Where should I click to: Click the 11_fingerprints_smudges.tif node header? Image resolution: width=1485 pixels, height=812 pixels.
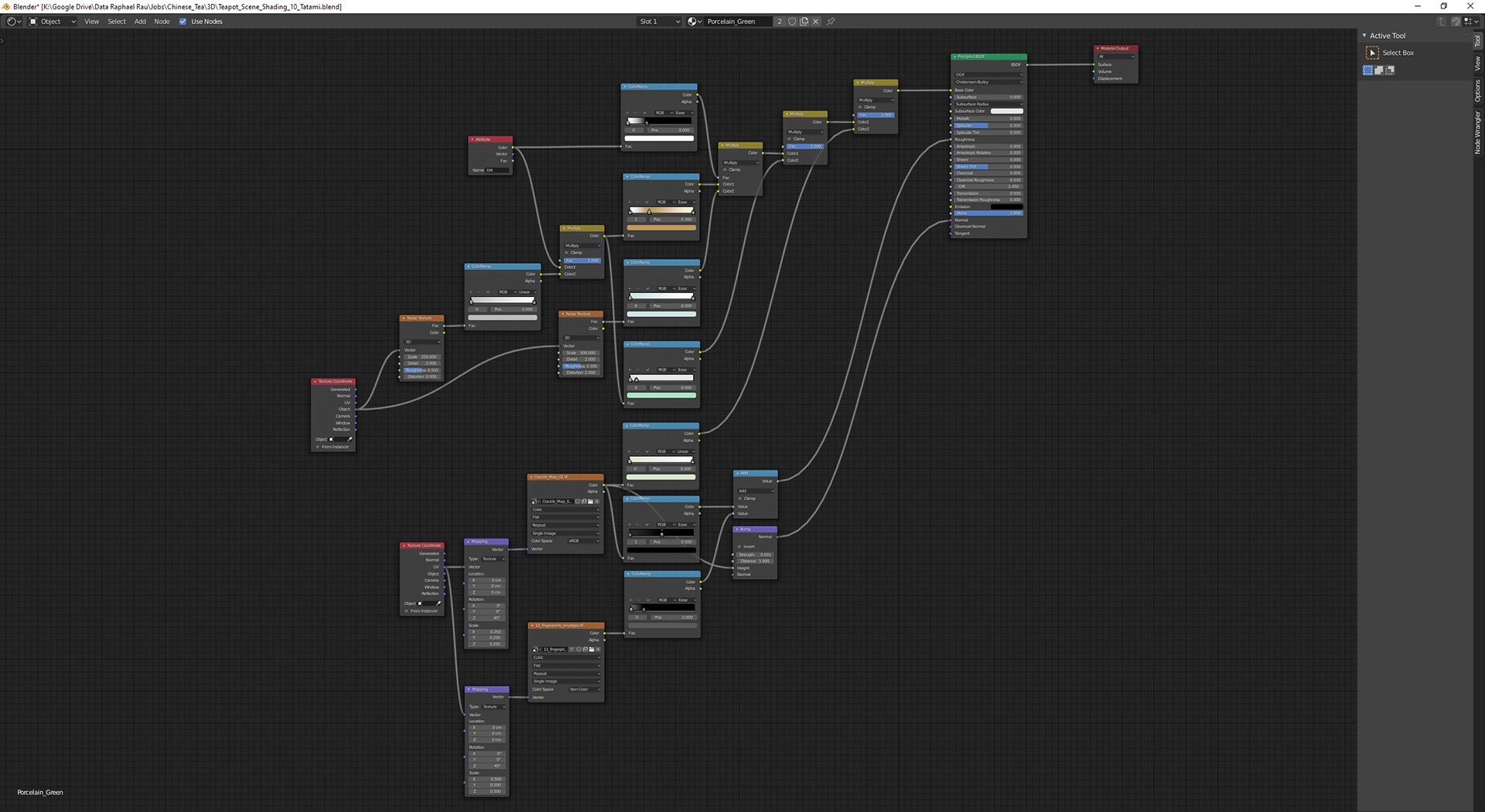click(x=566, y=625)
